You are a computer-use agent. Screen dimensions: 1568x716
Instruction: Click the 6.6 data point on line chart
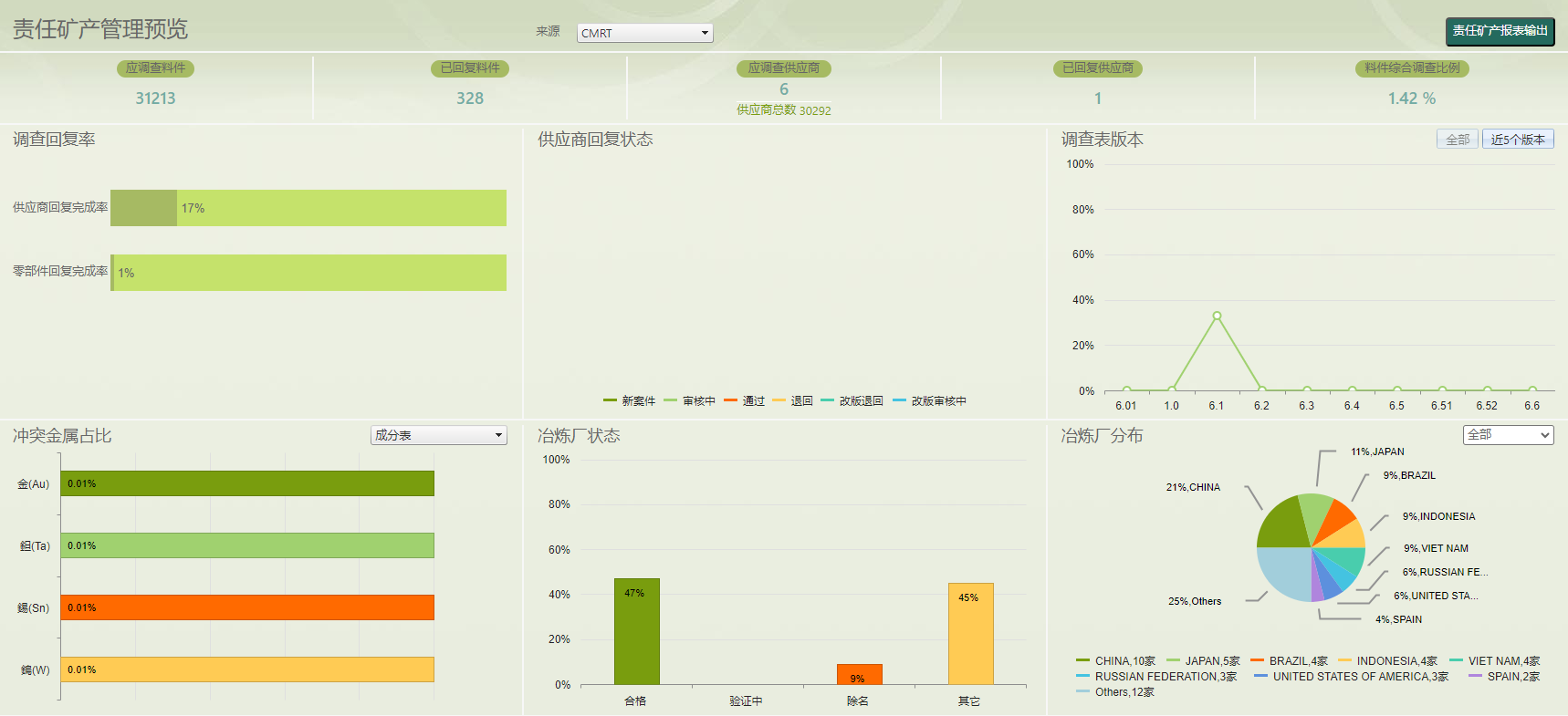1532,389
